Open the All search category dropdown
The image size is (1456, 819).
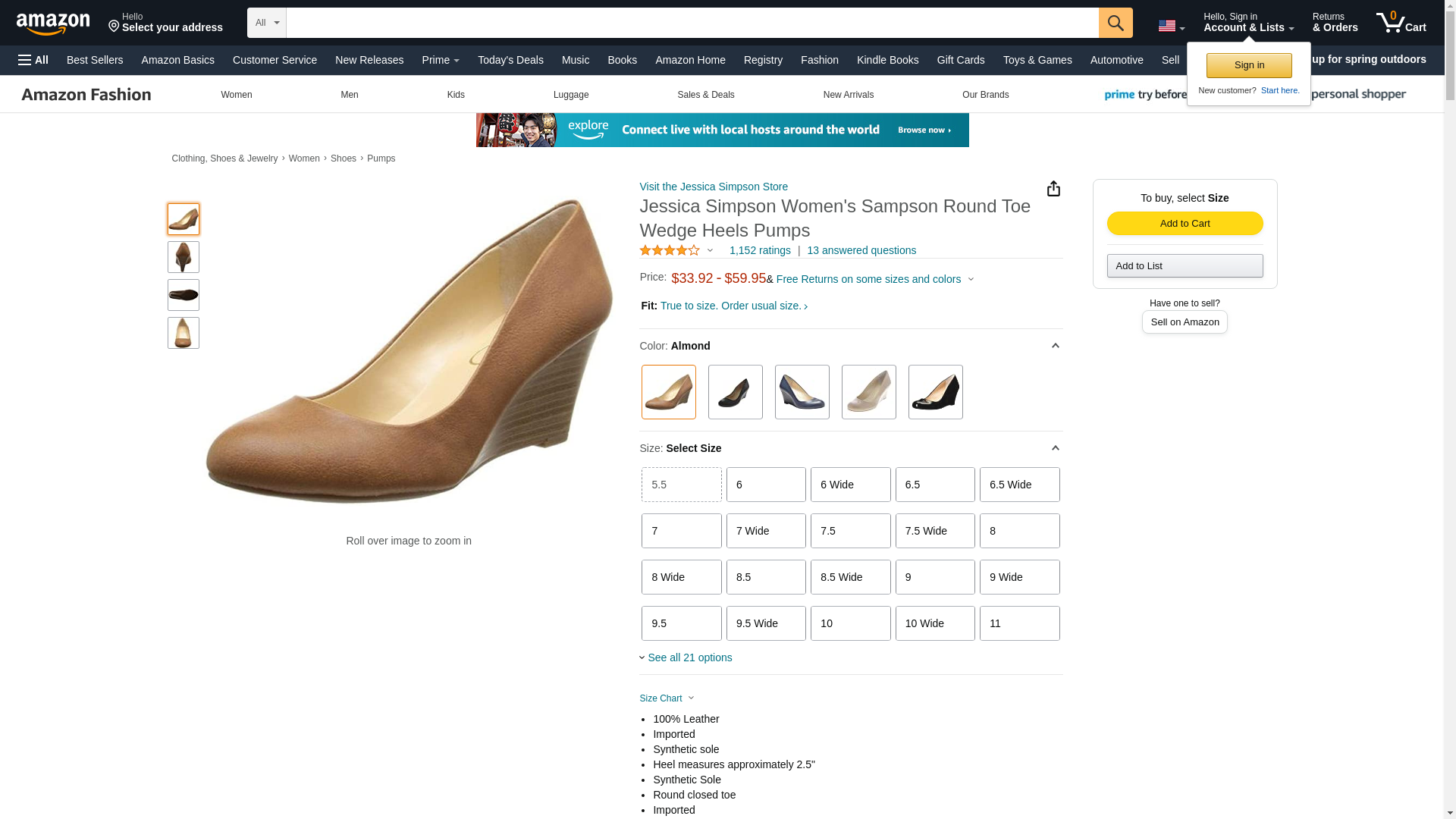point(266,23)
